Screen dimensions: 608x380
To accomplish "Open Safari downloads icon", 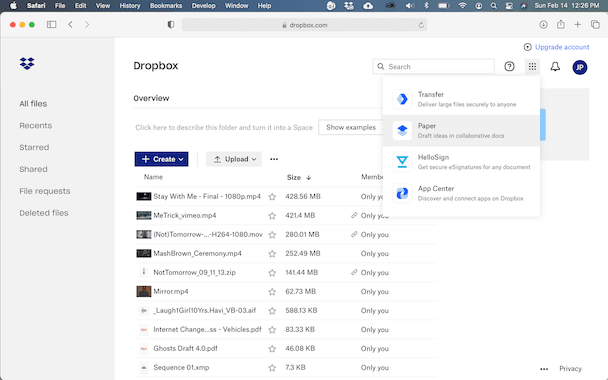I will pos(543,24).
